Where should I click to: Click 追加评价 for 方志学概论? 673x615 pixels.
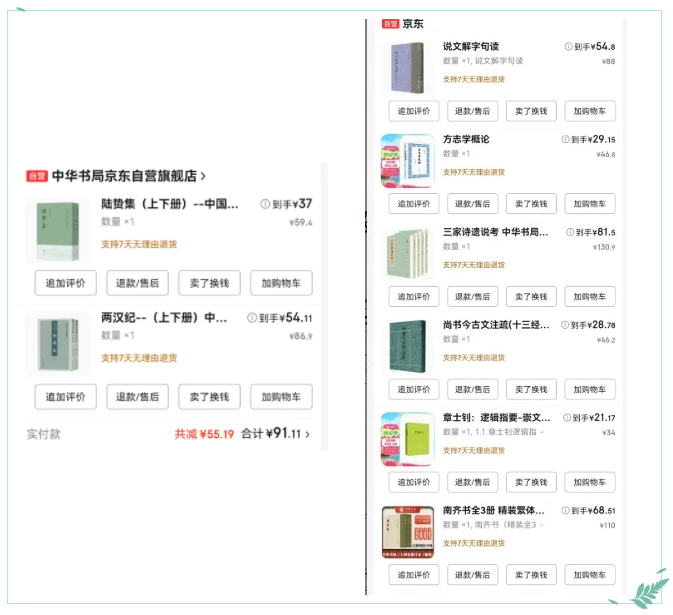(414, 204)
